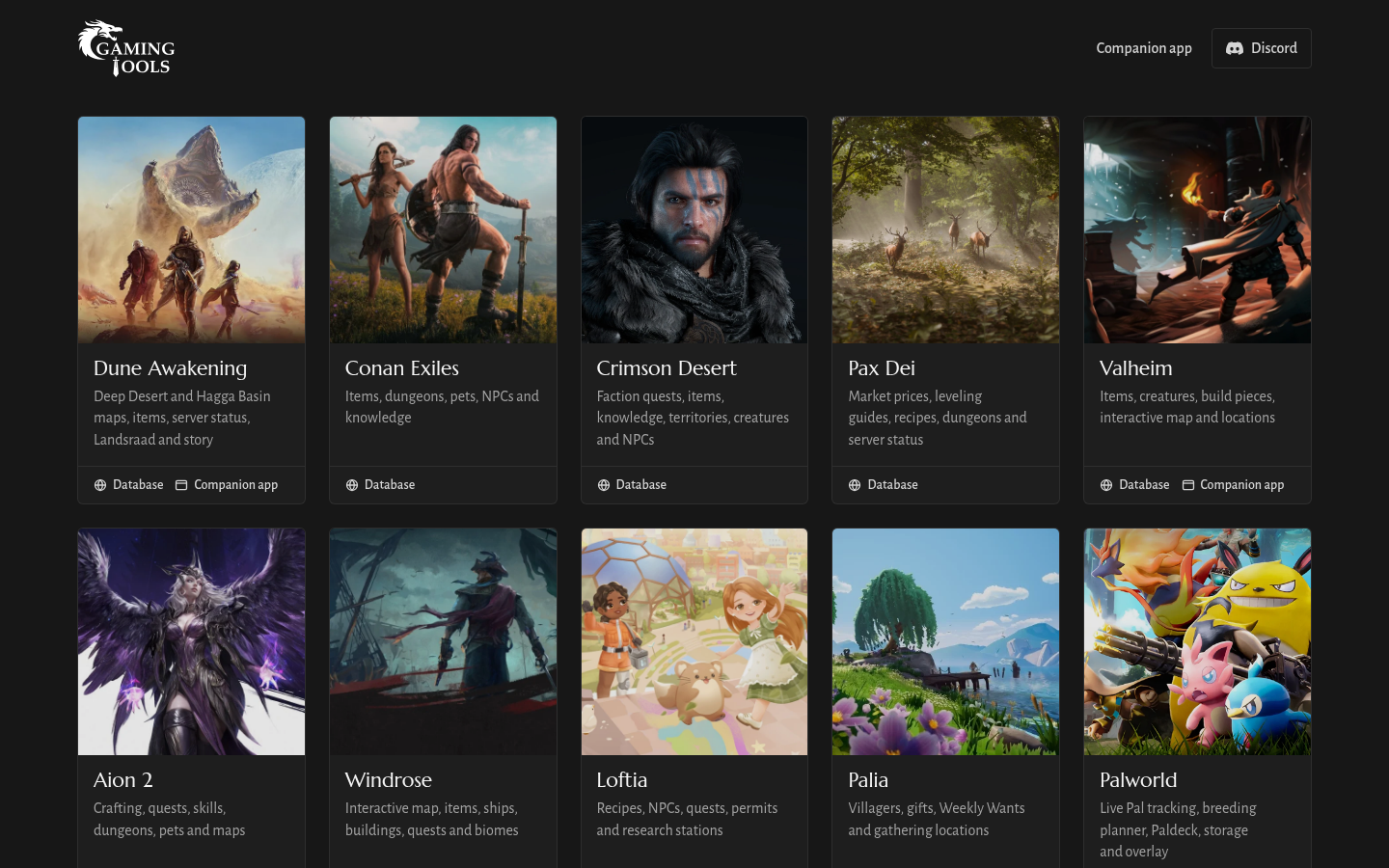Open the Gaming Tools dragon logo
Screen dimensions: 1389x868
[x=126, y=48]
